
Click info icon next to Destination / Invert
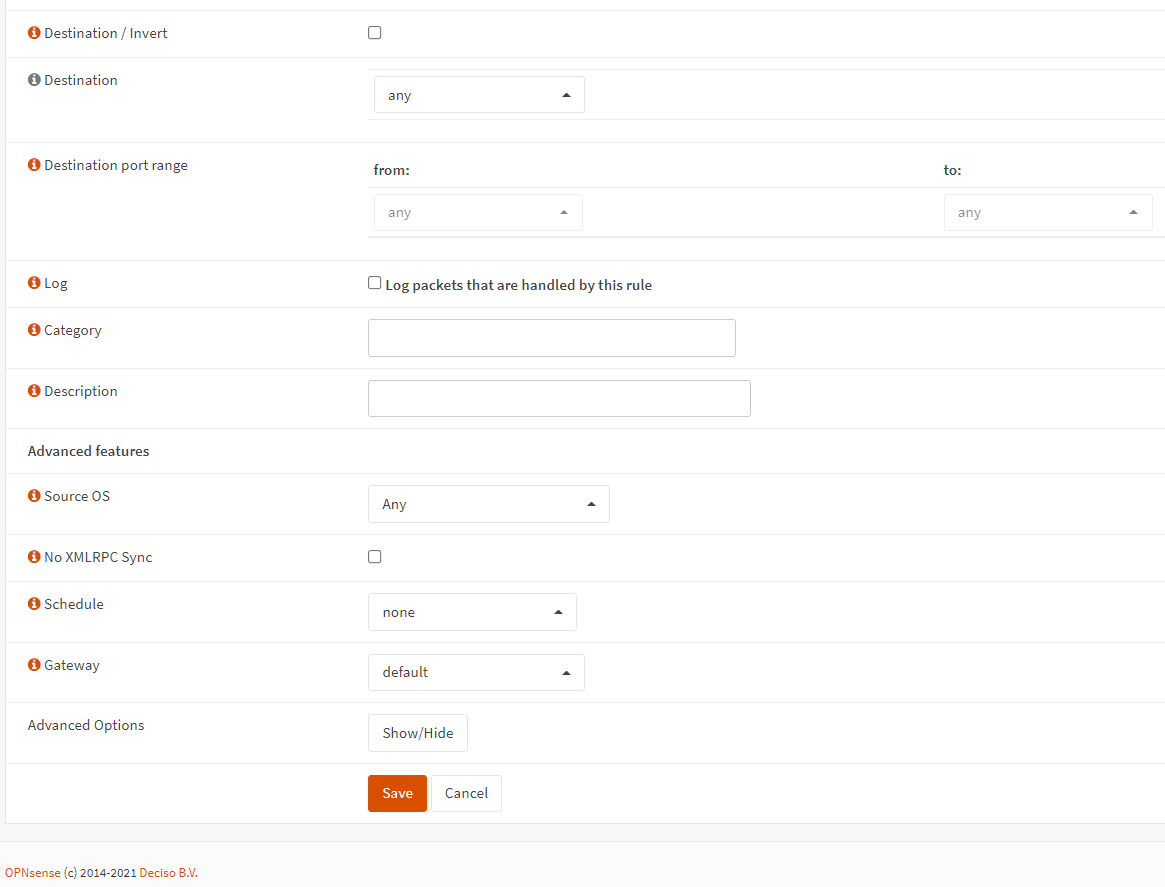click(x=34, y=33)
